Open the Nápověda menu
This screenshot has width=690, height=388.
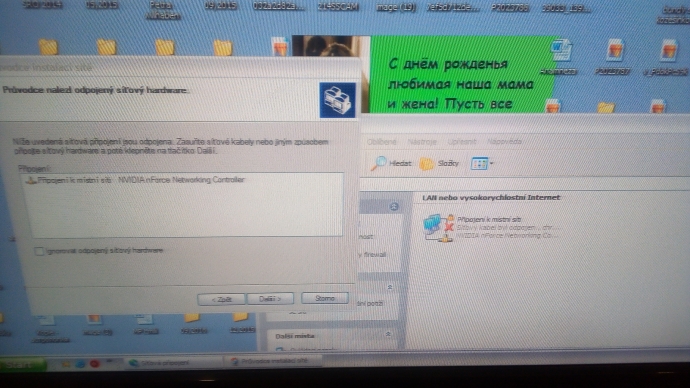coord(504,141)
